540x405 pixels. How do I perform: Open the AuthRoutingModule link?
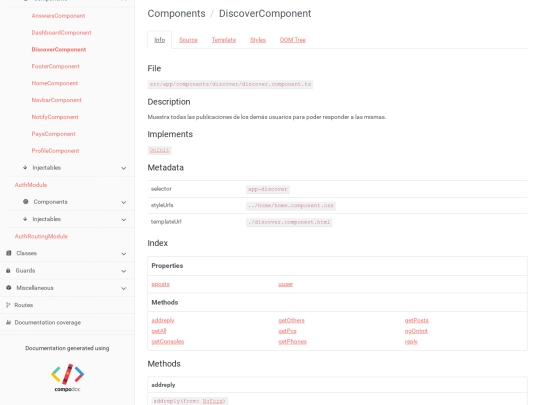tap(41, 236)
